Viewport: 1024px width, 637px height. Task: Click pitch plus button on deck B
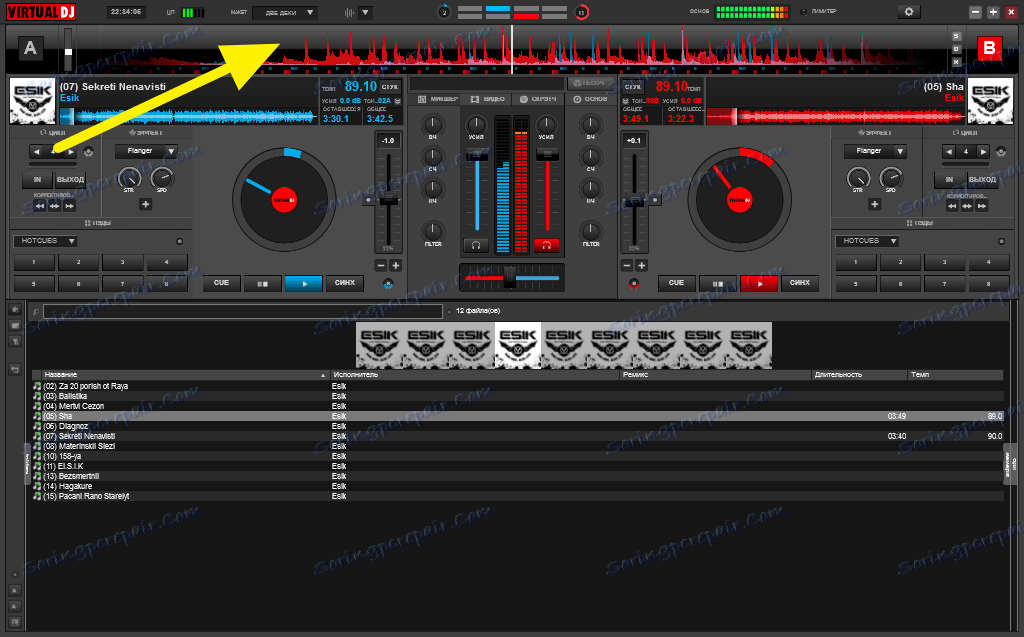coord(641,265)
